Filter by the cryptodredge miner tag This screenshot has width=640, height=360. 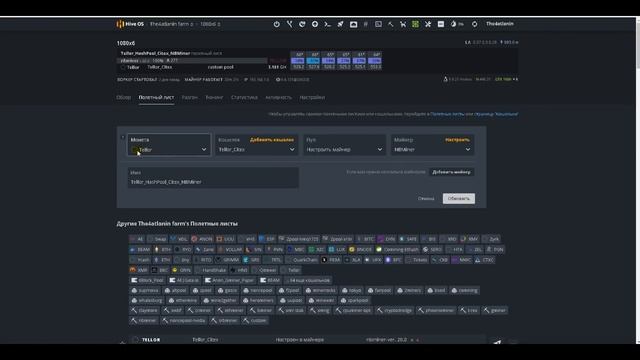[x=395, y=310]
